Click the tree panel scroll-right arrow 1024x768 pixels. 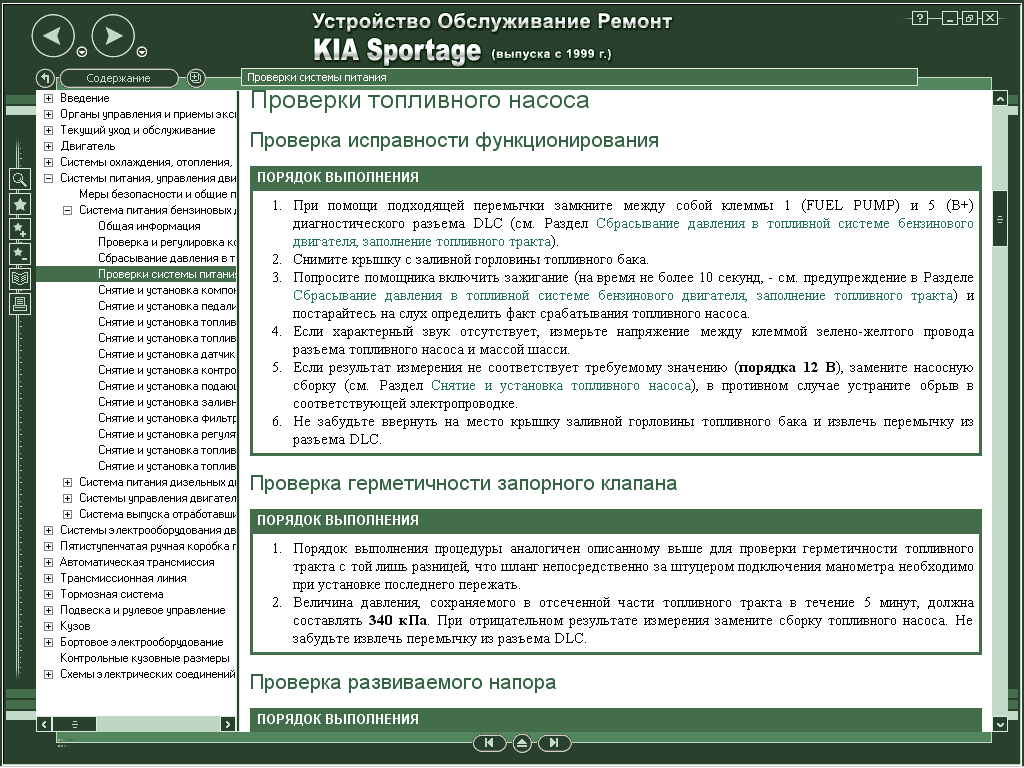[x=227, y=724]
